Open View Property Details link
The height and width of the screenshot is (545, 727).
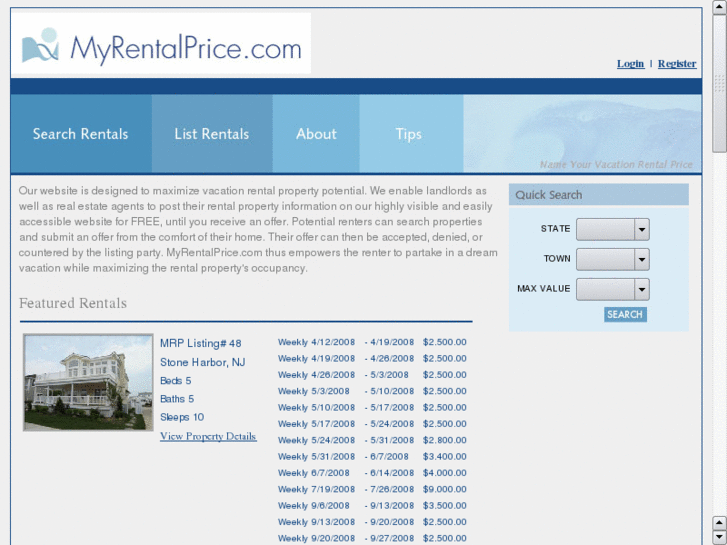[208, 436]
